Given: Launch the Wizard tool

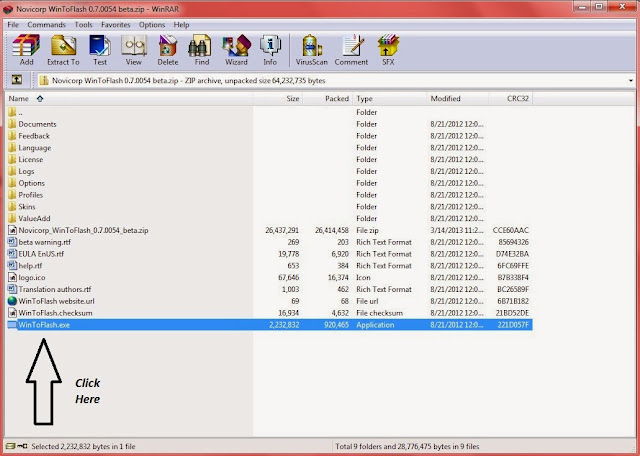Looking at the screenshot, I should 236,50.
